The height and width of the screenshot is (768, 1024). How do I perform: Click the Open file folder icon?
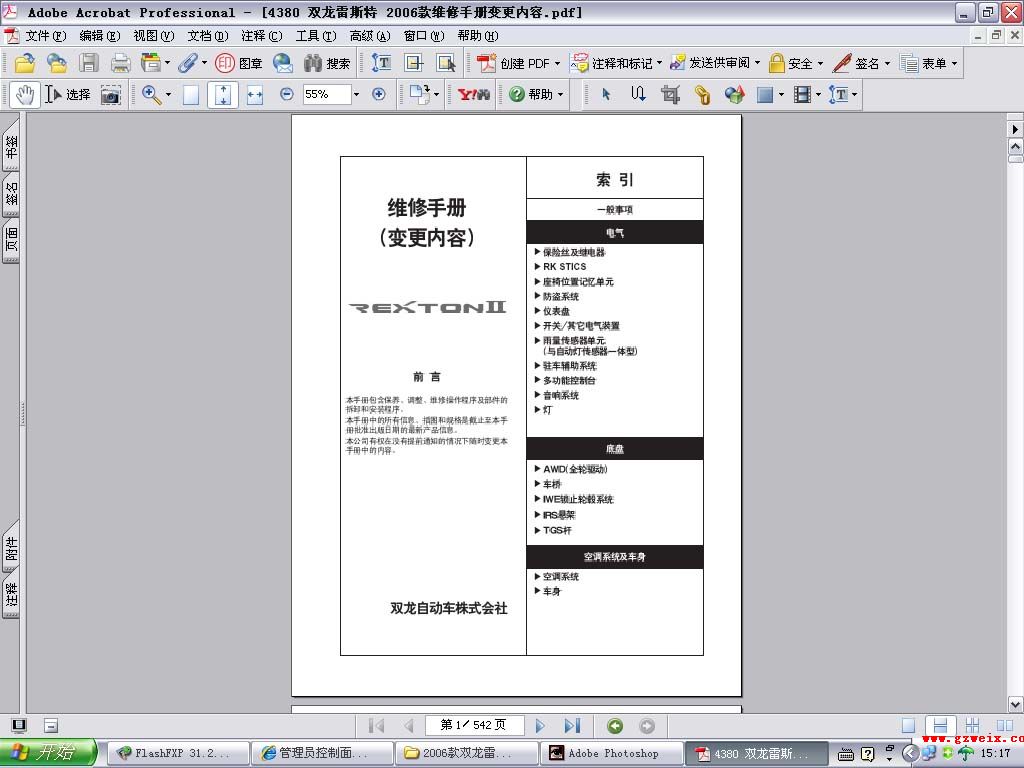(x=25, y=63)
